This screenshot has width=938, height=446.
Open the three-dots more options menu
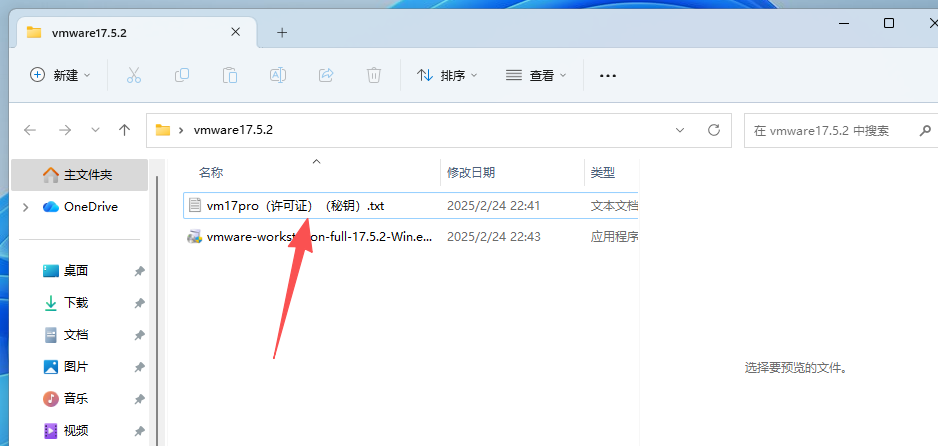(608, 76)
